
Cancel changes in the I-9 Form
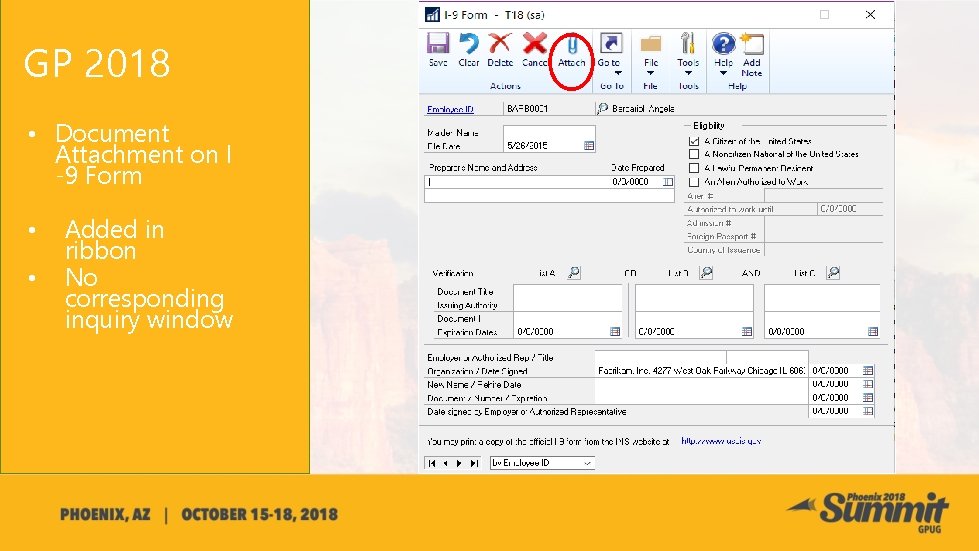click(534, 50)
